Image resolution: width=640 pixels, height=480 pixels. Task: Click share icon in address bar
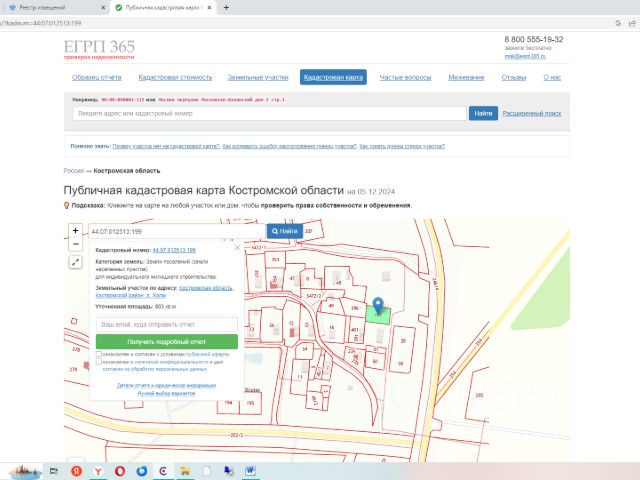pos(632,23)
